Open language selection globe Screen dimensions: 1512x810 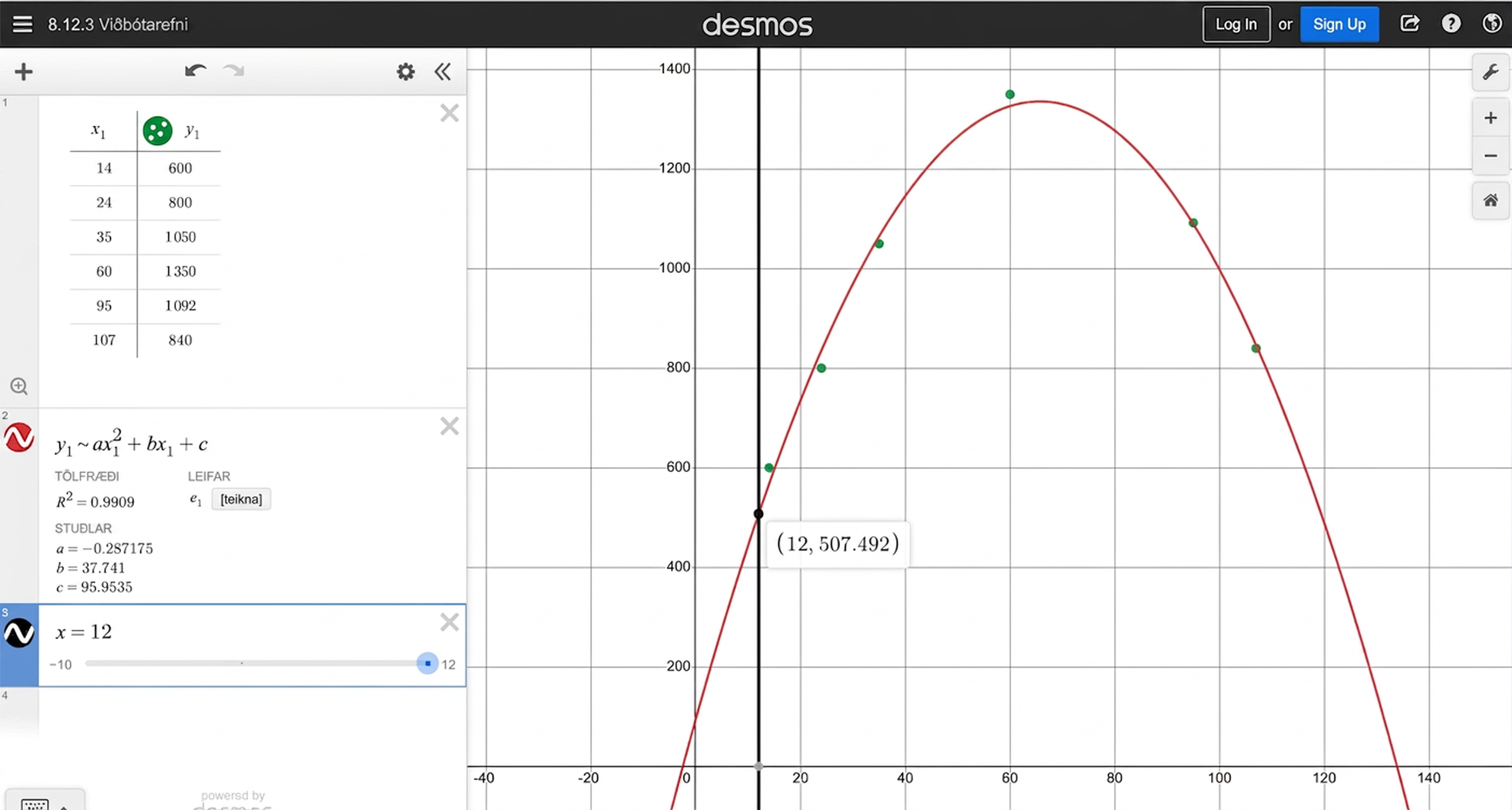click(1492, 24)
